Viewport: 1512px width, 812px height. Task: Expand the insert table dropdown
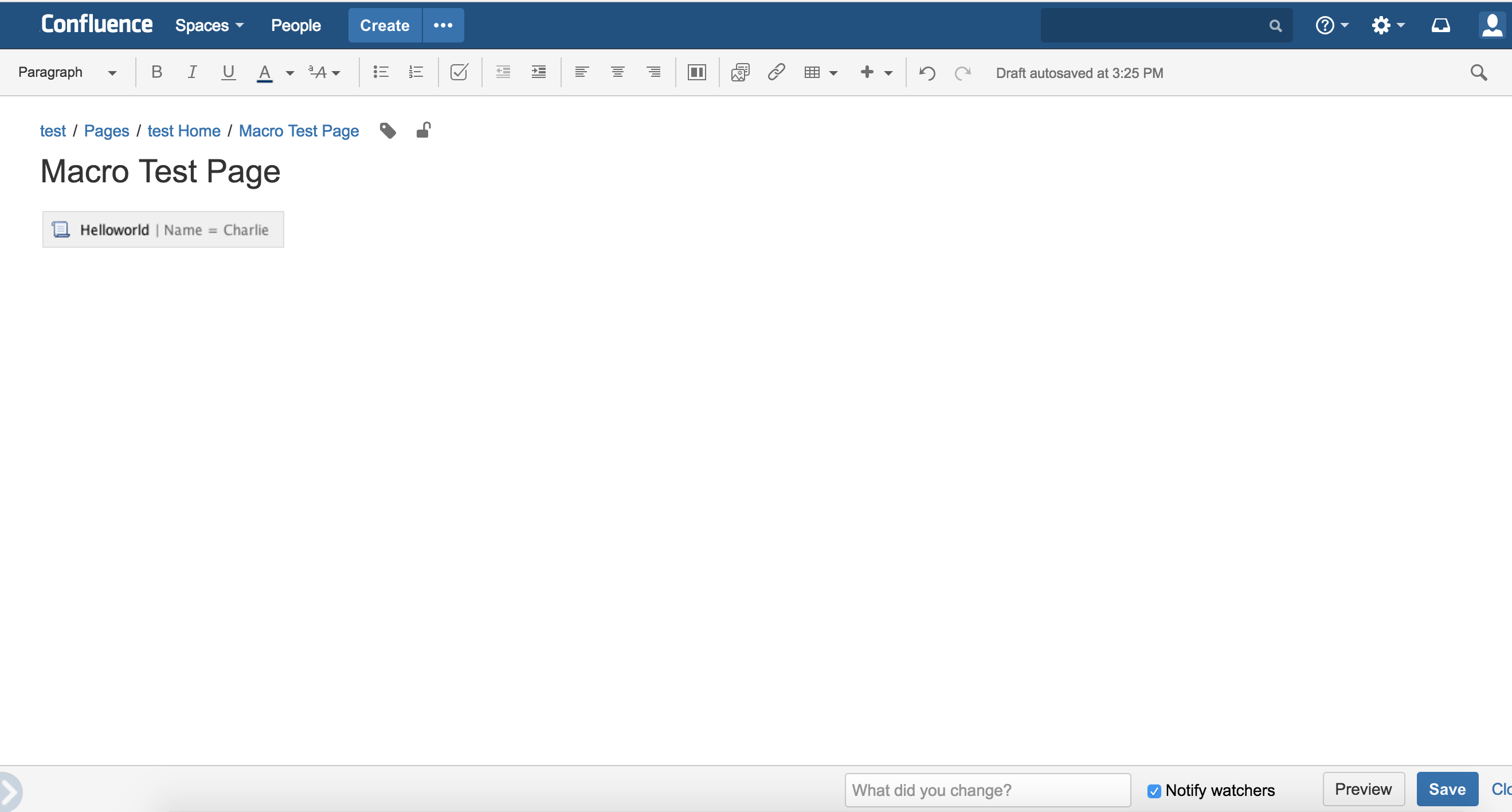pyautogui.click(x=832, y=73)
